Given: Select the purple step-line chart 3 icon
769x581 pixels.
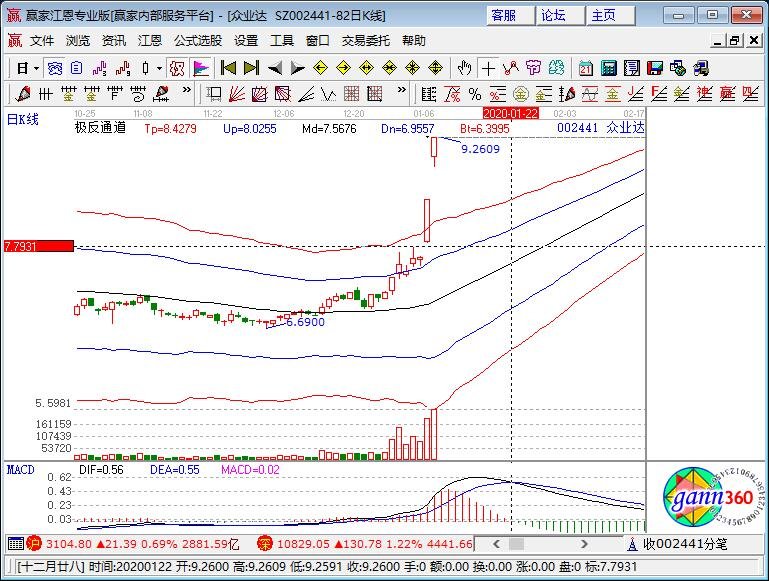Looking at the screenshot, I should point(100,69).
